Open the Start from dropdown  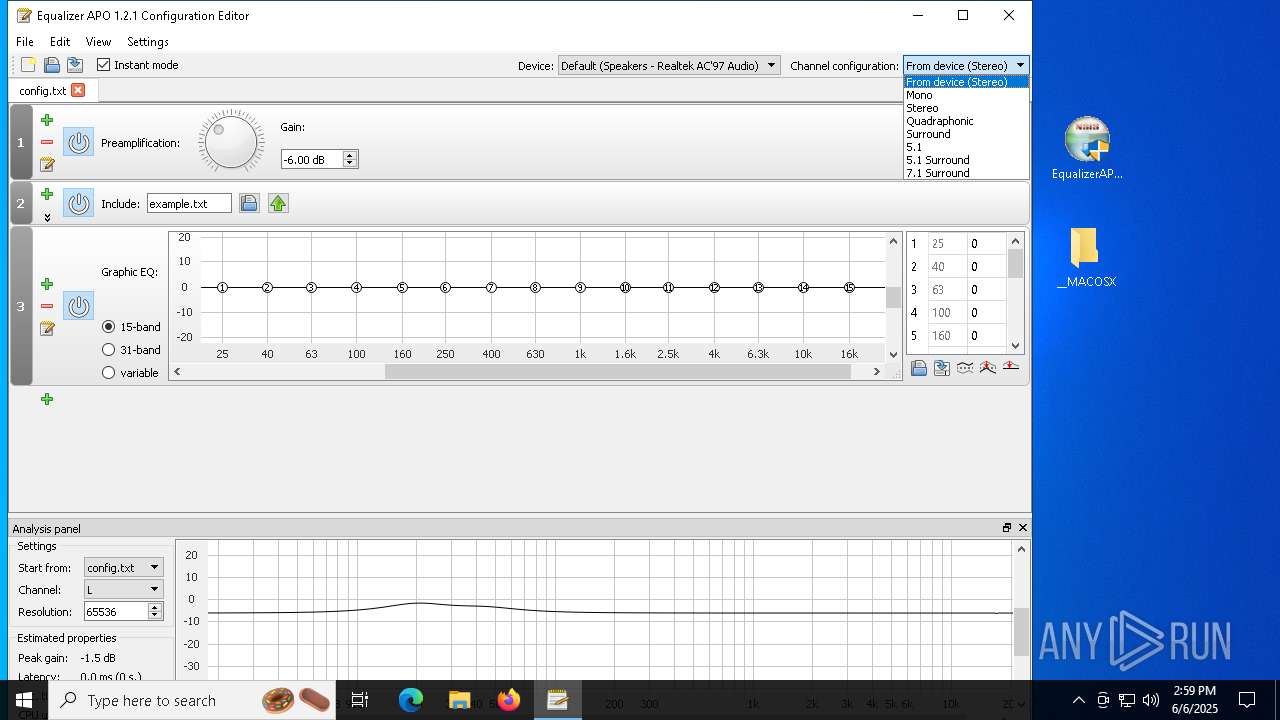click(123, 567)
